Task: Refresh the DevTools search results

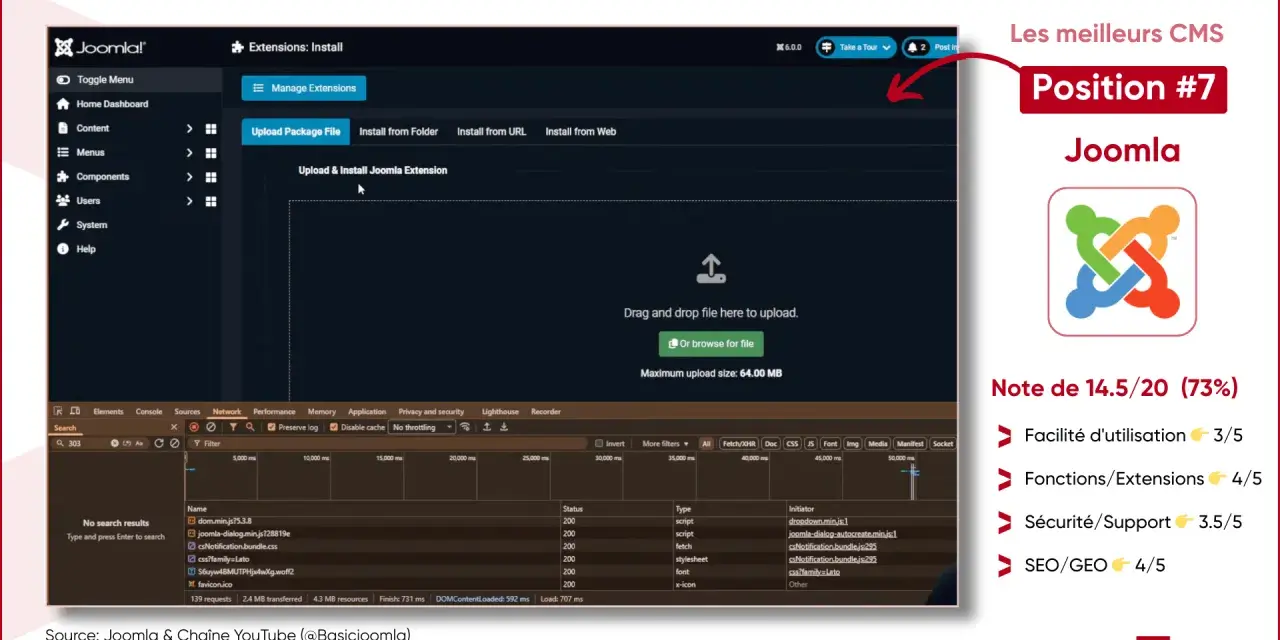Action: tap(159, 443)
